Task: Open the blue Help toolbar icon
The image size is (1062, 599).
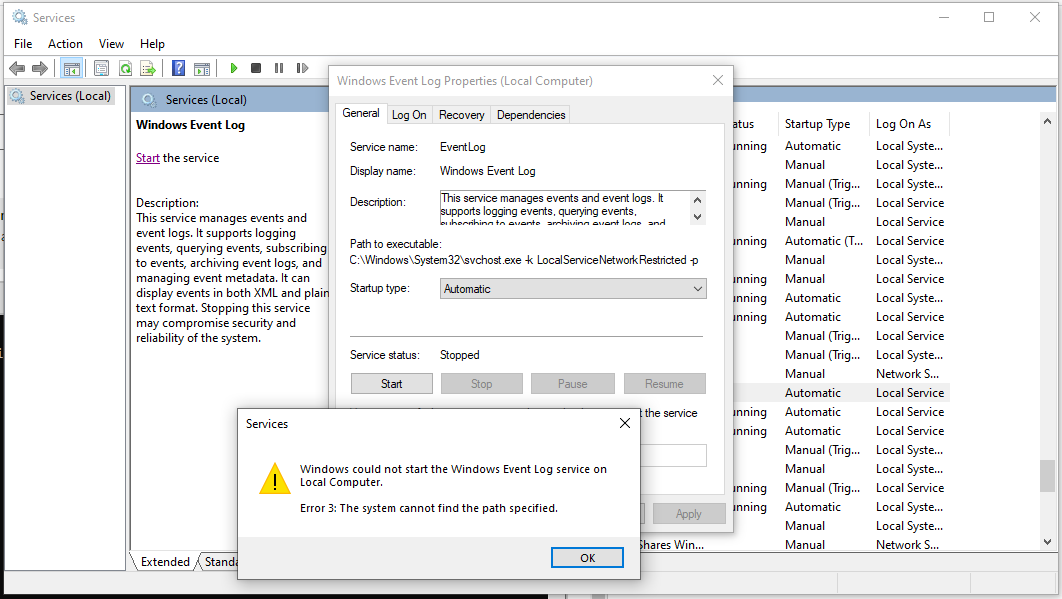Action: tap(178, 68)
